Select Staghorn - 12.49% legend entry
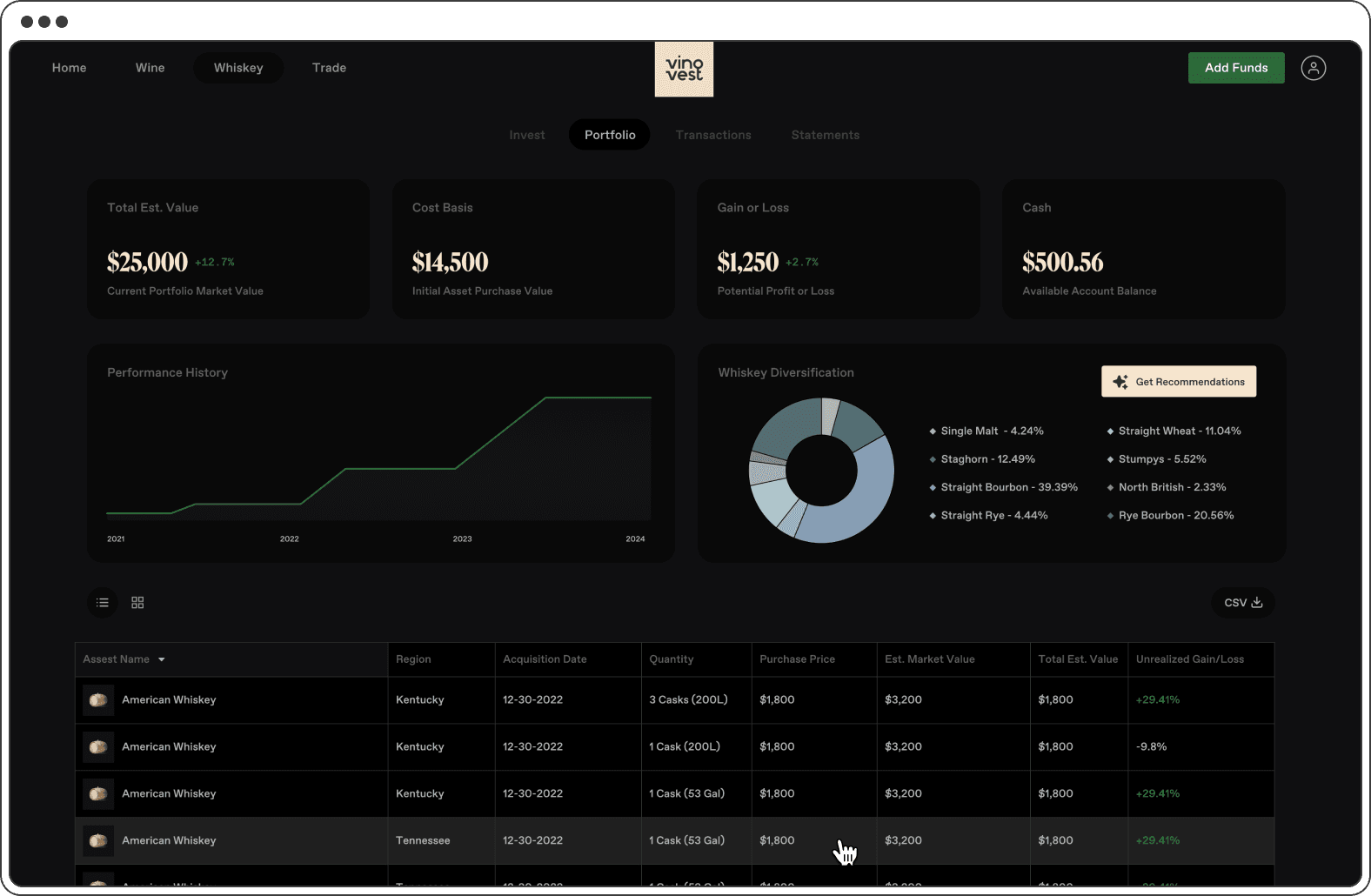1371x896 pixels. click(982, 459)
